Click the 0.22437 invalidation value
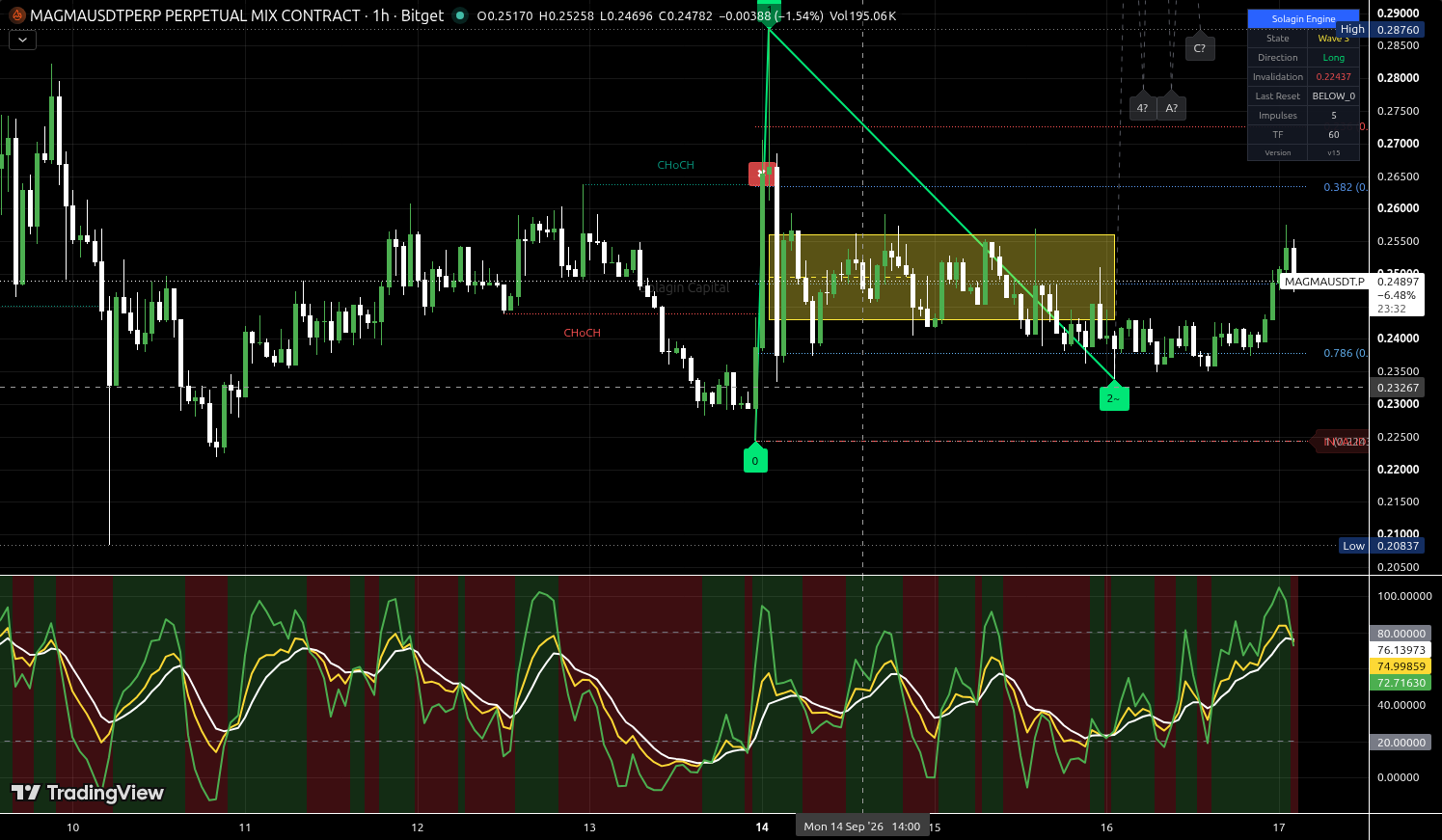Viewport: 1442px width, 840px height. tap(1333, 77)
